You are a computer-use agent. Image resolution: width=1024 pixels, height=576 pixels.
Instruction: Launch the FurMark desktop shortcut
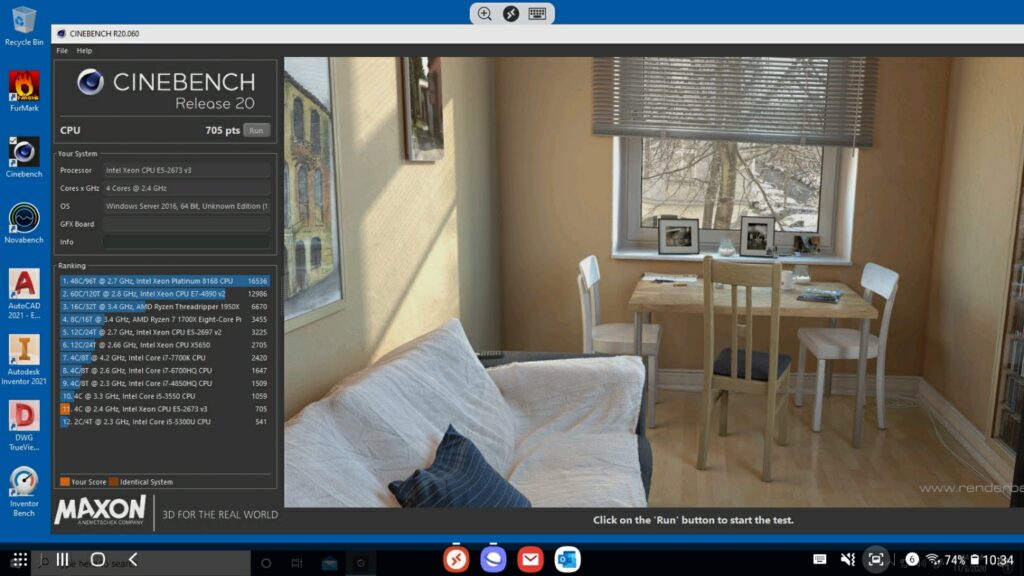[x=24, y=91]
